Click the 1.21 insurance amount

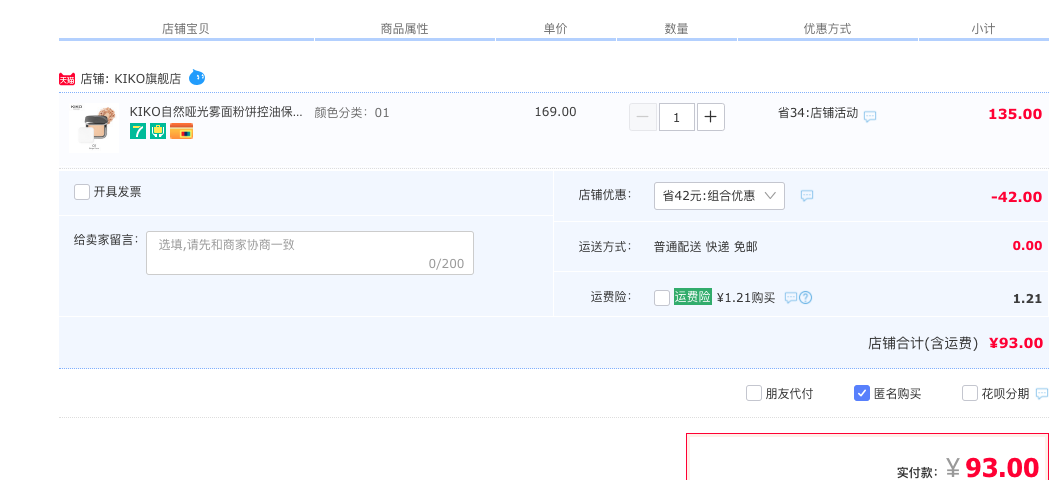click(1027, 298)
